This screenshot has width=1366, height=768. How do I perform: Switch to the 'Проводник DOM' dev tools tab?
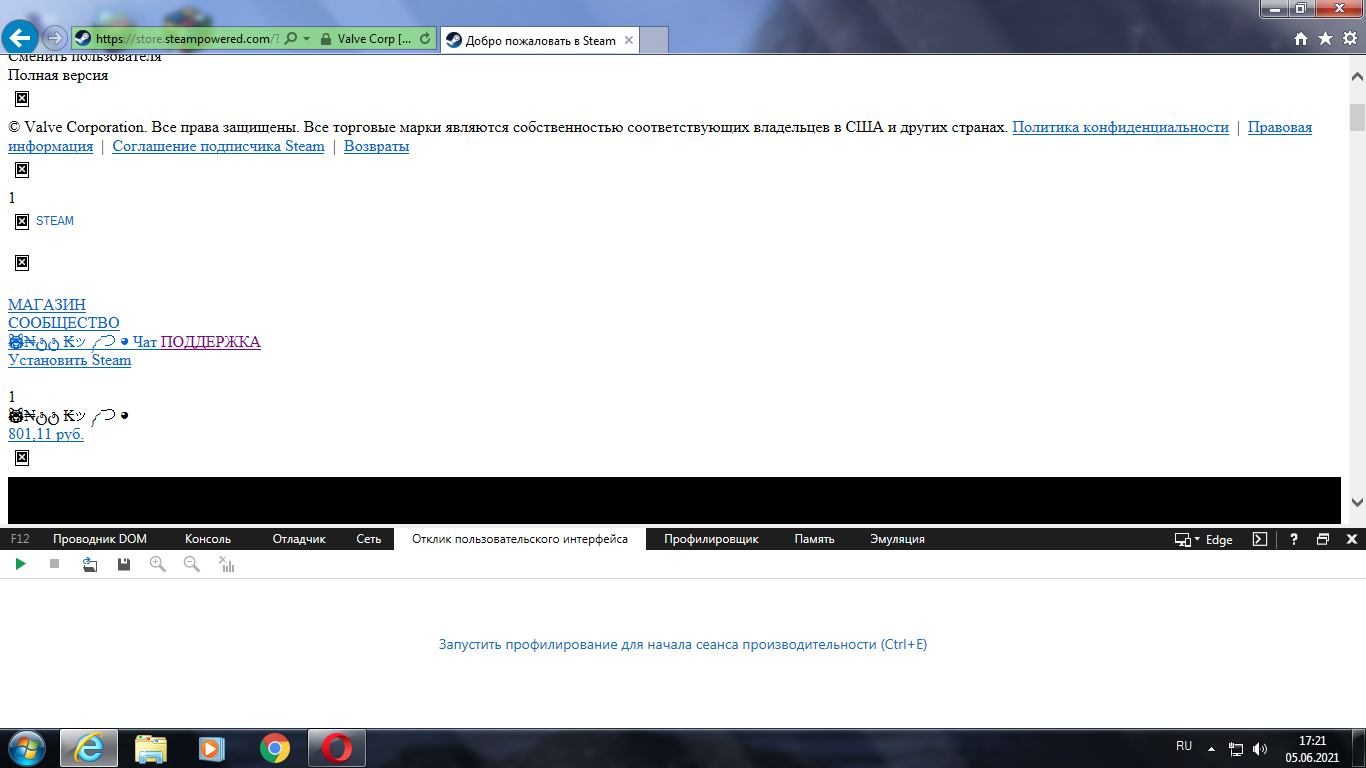tap(100, 539)
